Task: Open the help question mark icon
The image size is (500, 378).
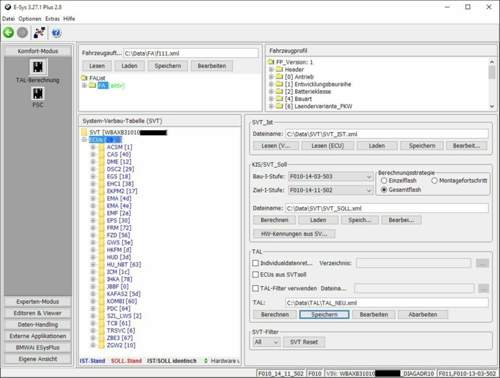Action: click(56, 33)
